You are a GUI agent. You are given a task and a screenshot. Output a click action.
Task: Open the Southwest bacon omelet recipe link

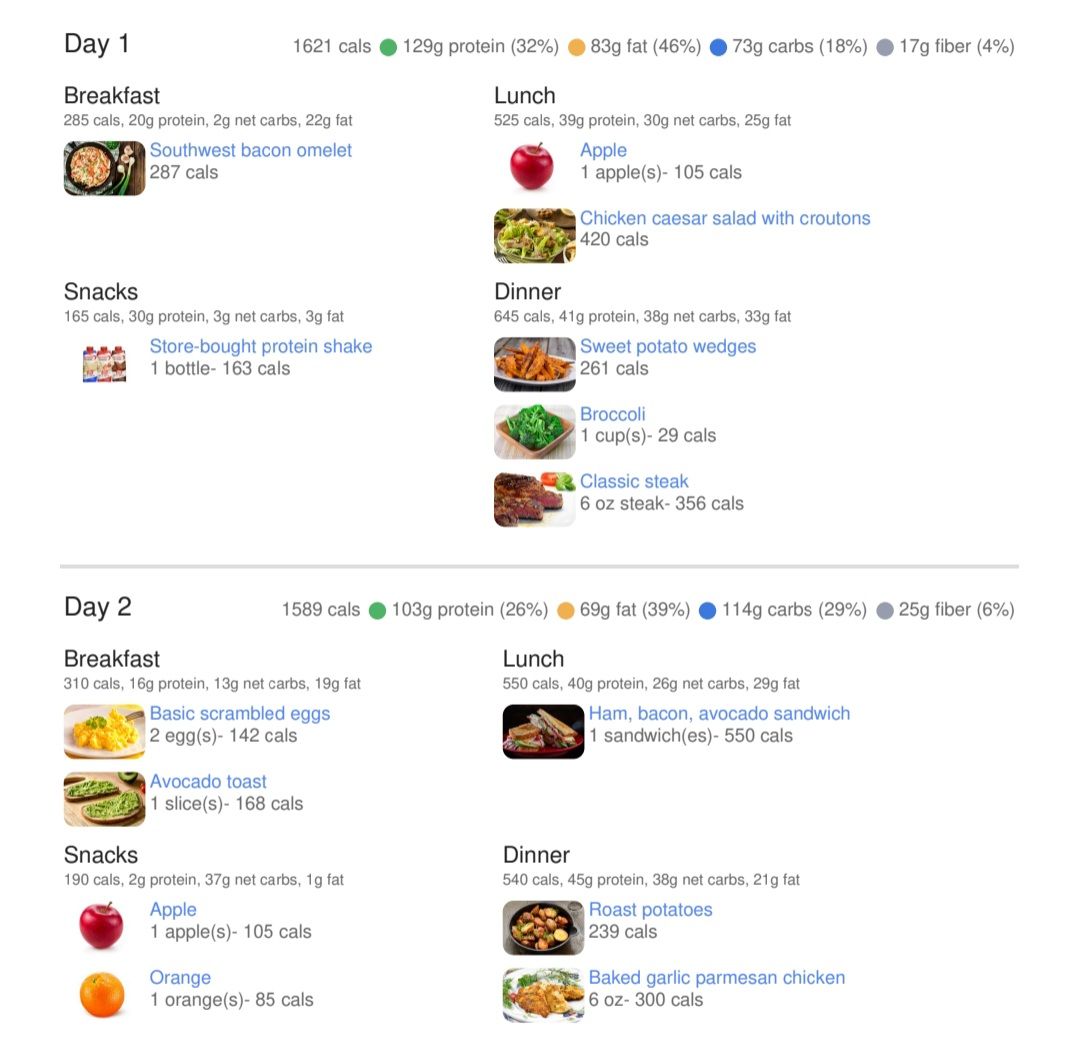(251, 150)
